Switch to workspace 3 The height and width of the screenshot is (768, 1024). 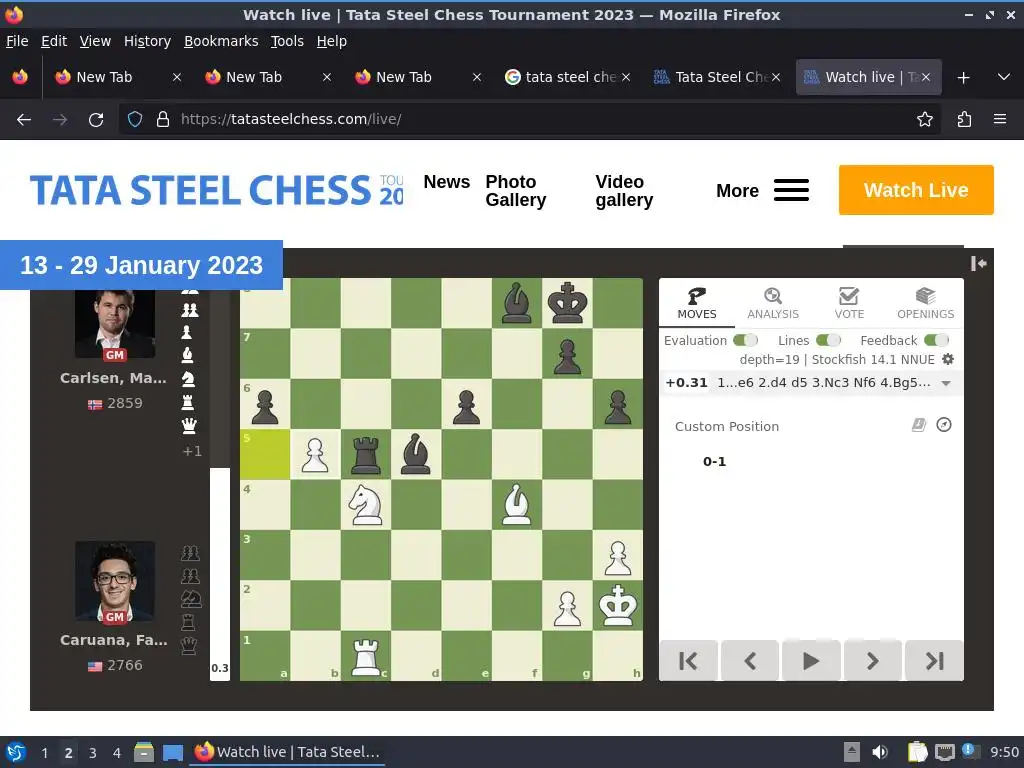(93, 753)
